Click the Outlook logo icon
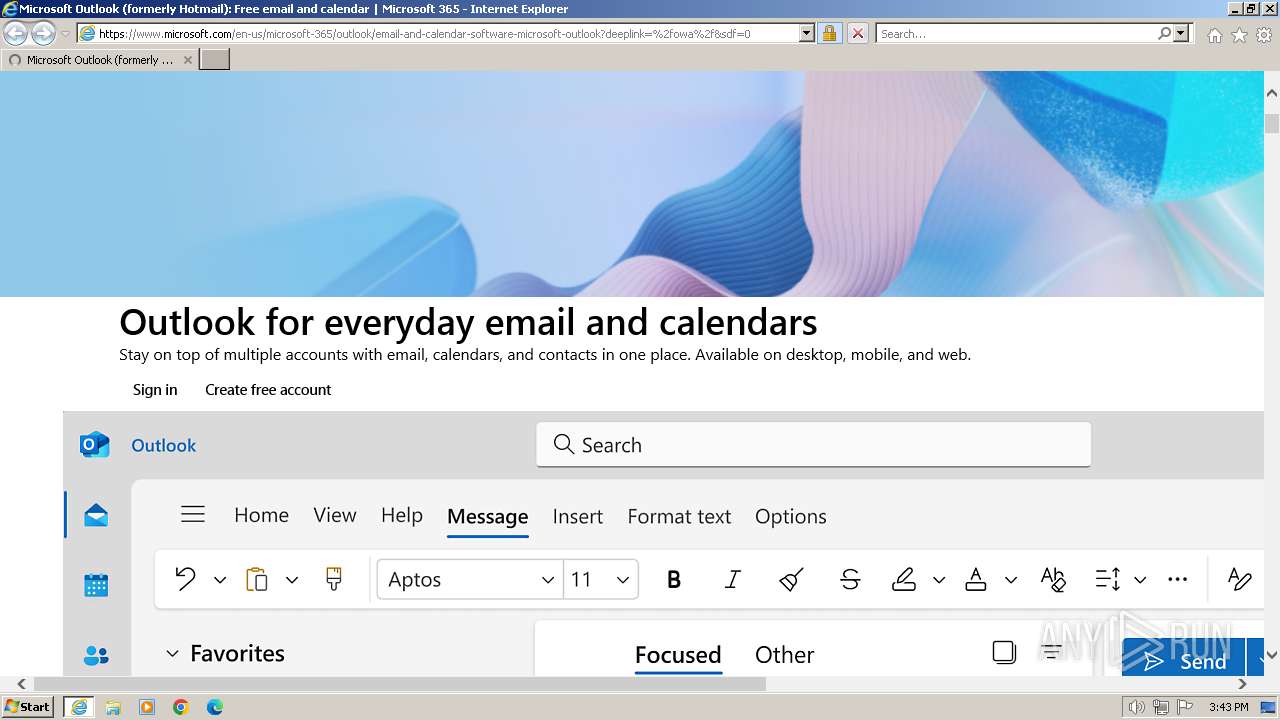This screenshot has height=720, width=1280. [x=94, y=445]
